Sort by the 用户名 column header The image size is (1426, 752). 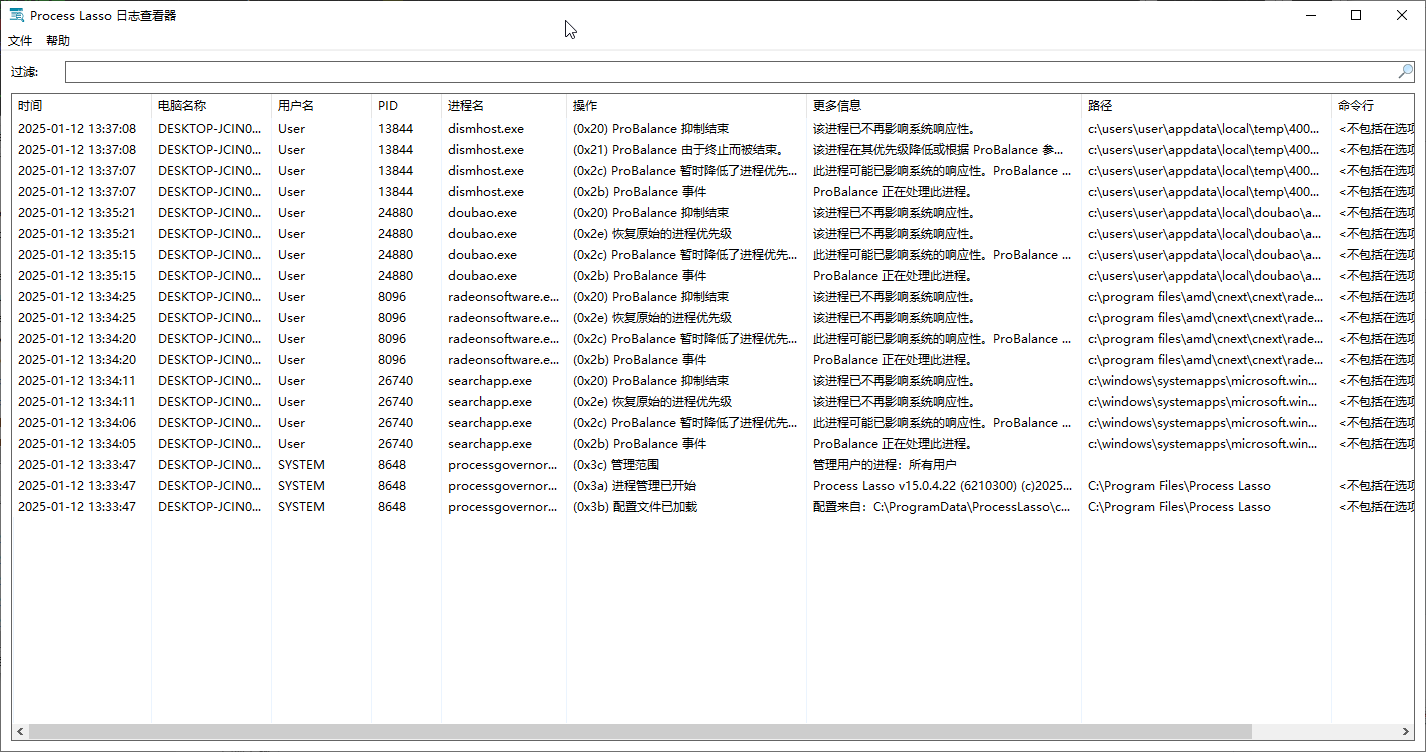pyautogui.click(x=321, y=105)
